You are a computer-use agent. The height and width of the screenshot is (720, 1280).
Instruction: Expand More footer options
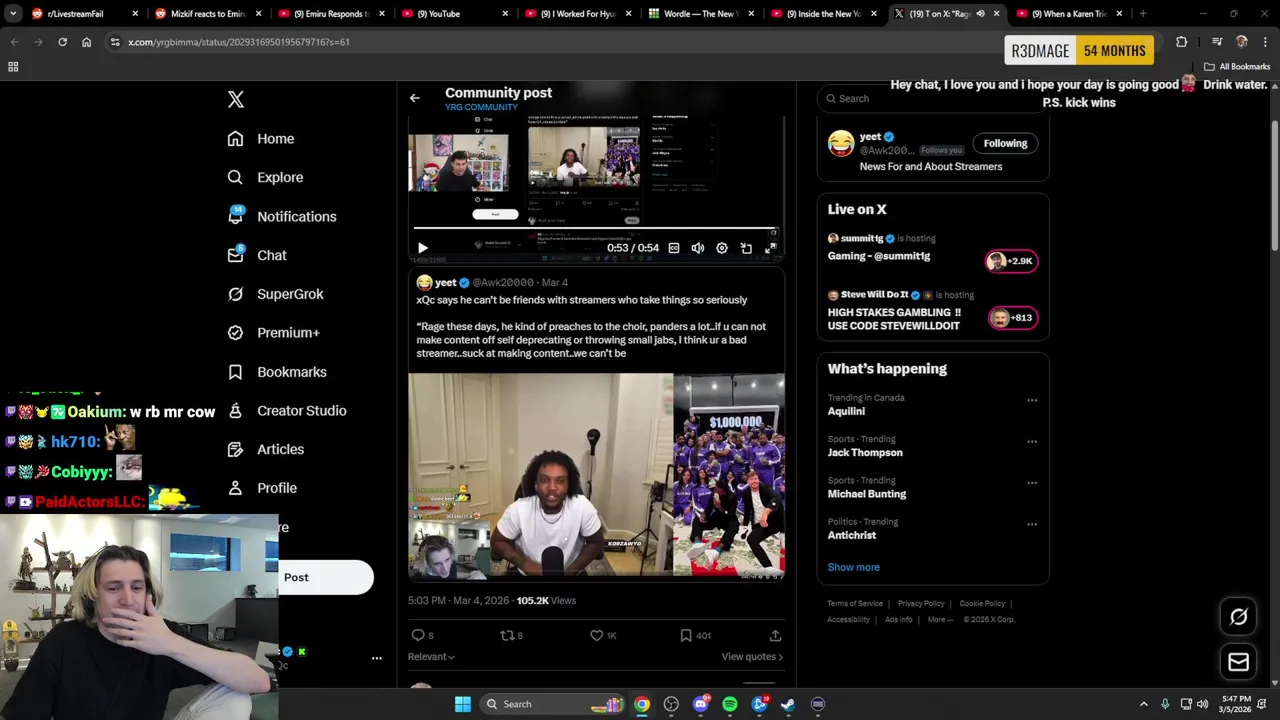tap(939, 620)
